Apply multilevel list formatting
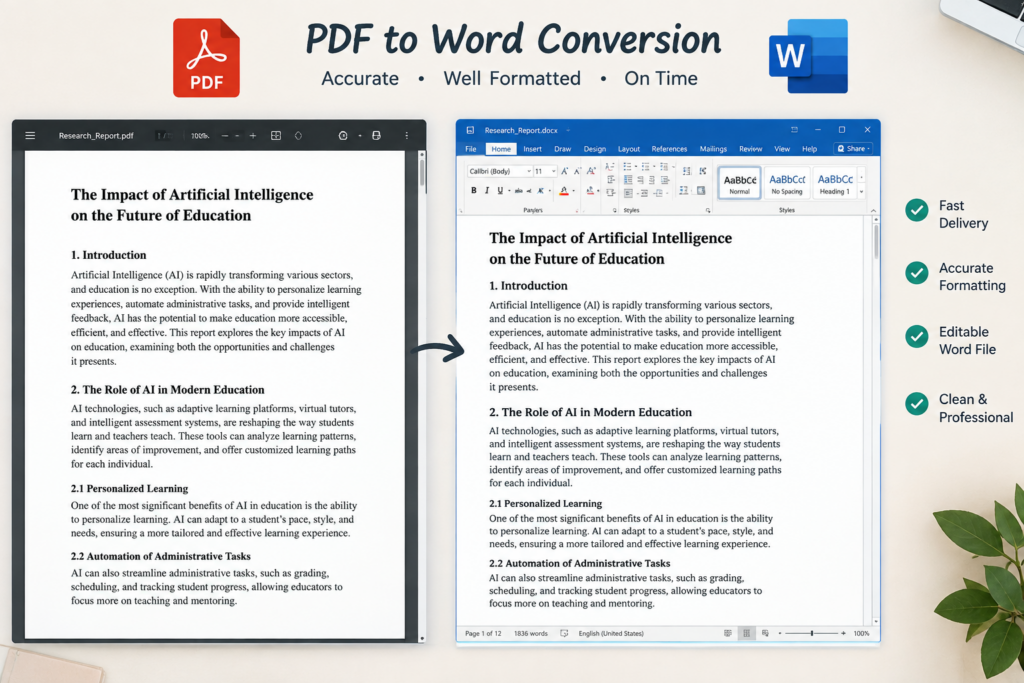The image size is (1024, 683). click(x=664, y=167)
